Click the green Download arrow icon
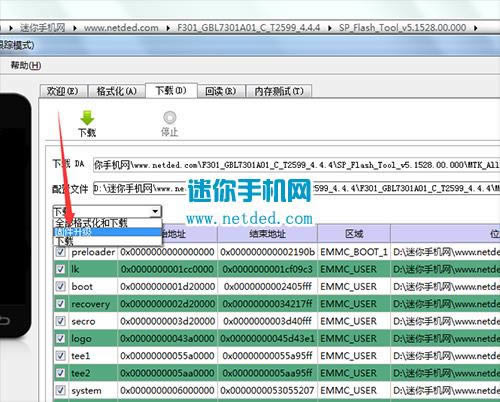 (87, 117)
